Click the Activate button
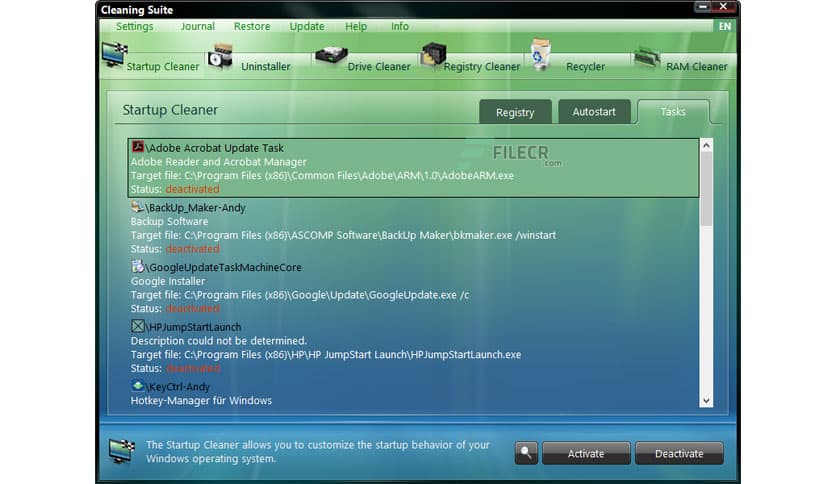The width and height of the screenshot is (836, 484). 586,454
